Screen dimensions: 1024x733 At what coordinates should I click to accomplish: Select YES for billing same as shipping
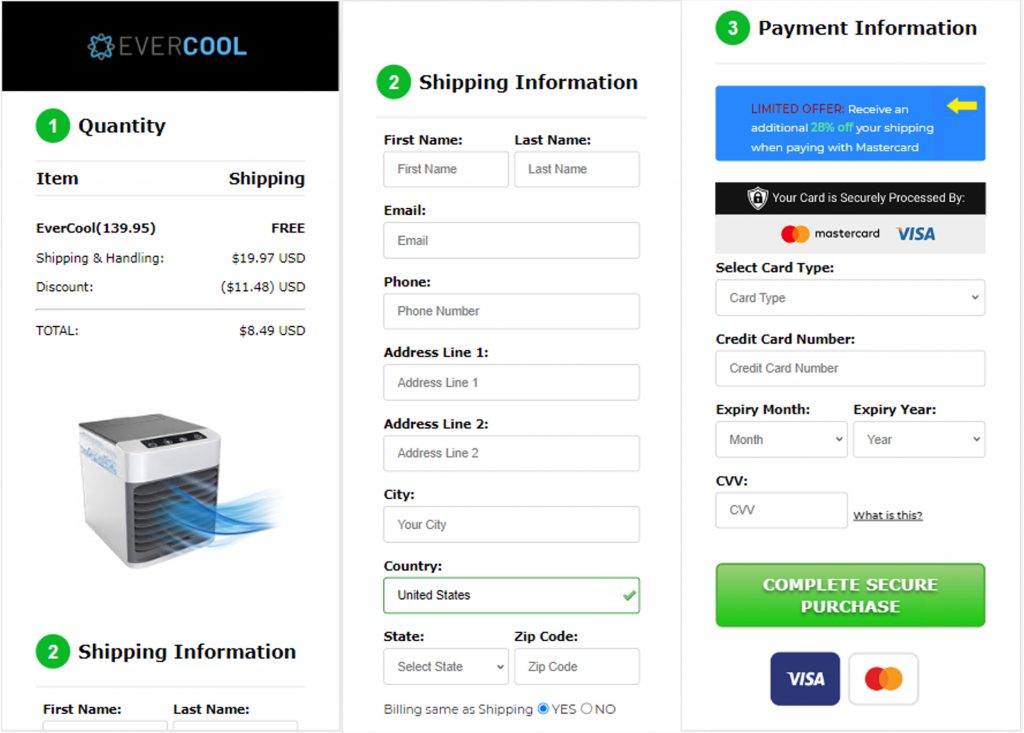click(543, 709)
